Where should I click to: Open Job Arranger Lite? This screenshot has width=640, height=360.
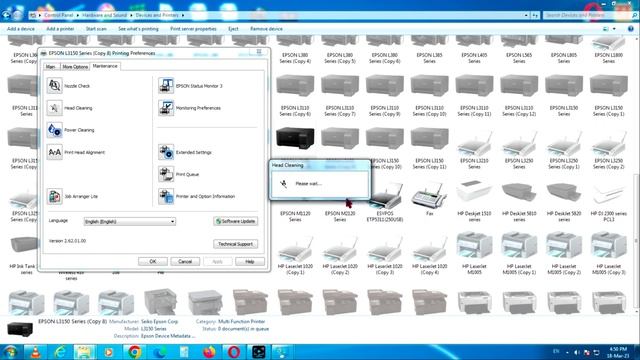pos(54,196)
